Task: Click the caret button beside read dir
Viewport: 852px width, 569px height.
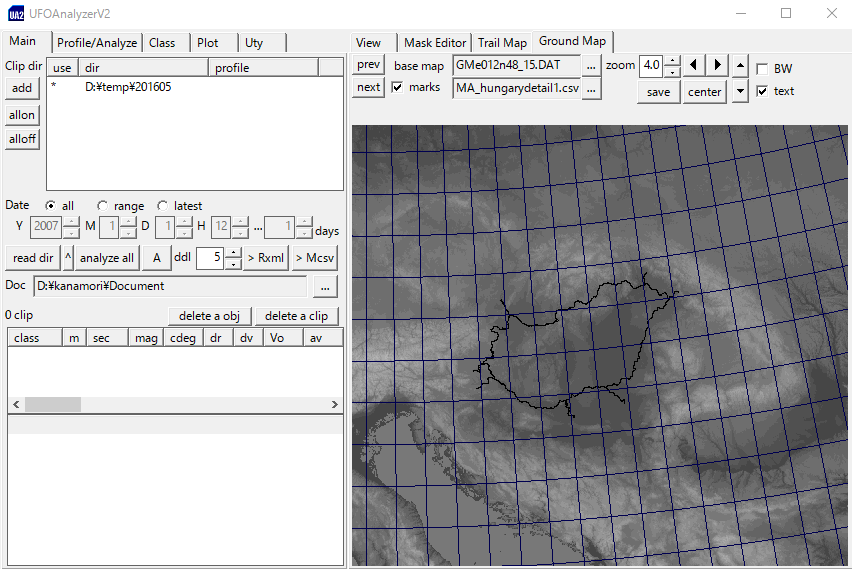Action: click(x=68, y=258)
